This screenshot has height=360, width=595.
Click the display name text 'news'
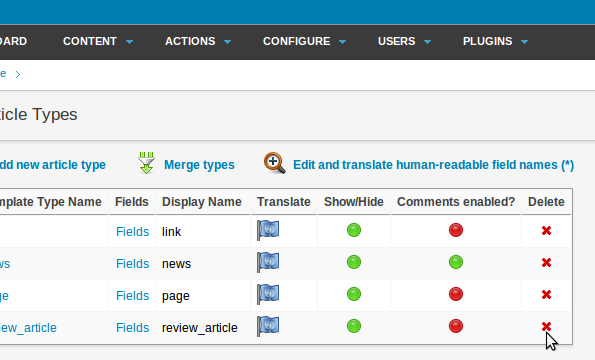tap(176, 263)
